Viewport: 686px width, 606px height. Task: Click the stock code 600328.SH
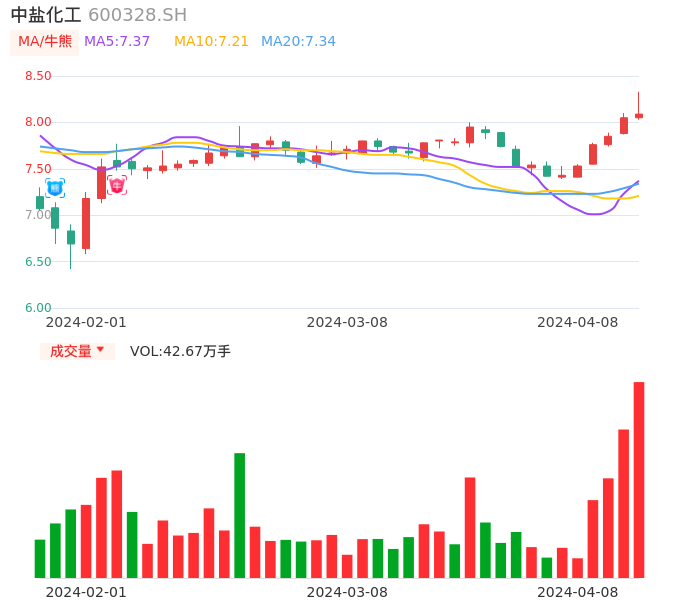point(137,15)
